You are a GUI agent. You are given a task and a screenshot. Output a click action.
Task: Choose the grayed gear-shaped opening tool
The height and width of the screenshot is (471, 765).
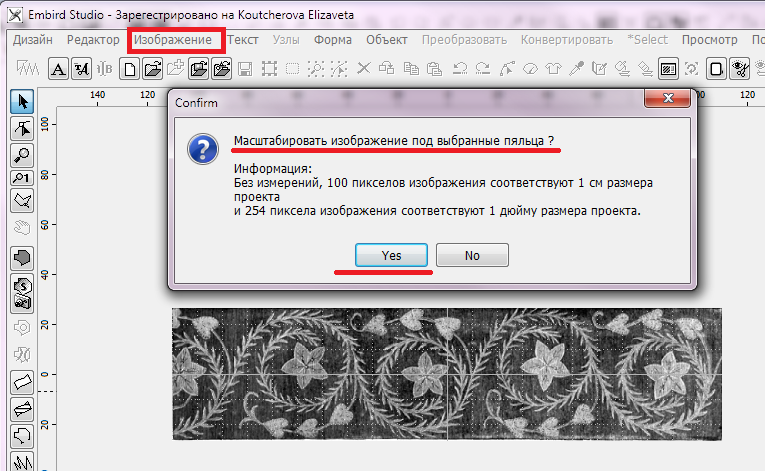pyautogui.click(x=22, y=327)
